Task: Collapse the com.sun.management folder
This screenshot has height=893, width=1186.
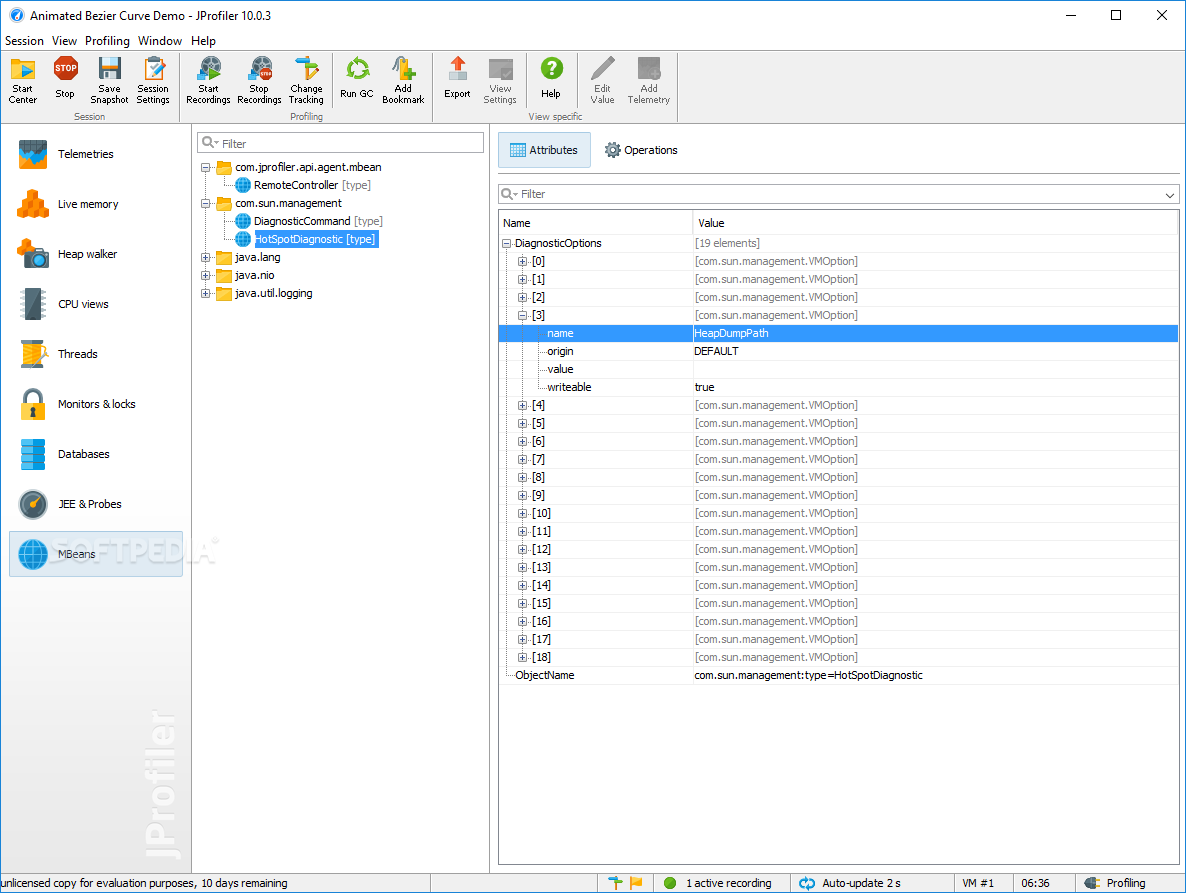Action: click(206, 203)
